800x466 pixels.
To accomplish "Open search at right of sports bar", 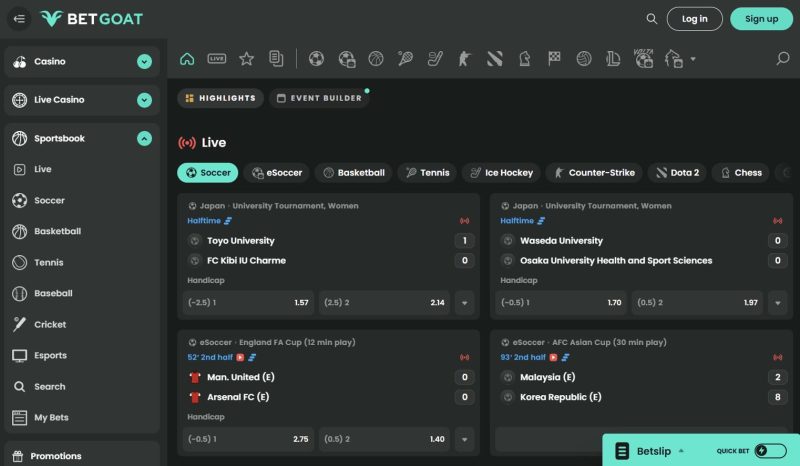I will (x=783, y=59).
